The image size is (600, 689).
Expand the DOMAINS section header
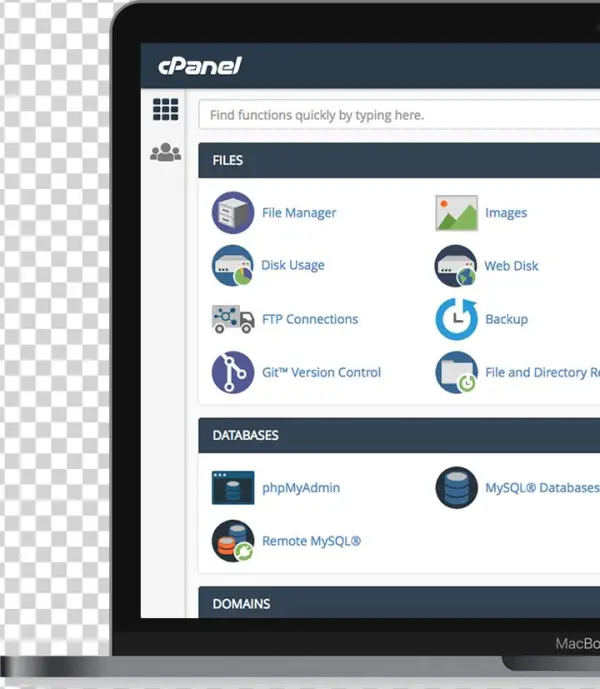[x=400, y=603]
